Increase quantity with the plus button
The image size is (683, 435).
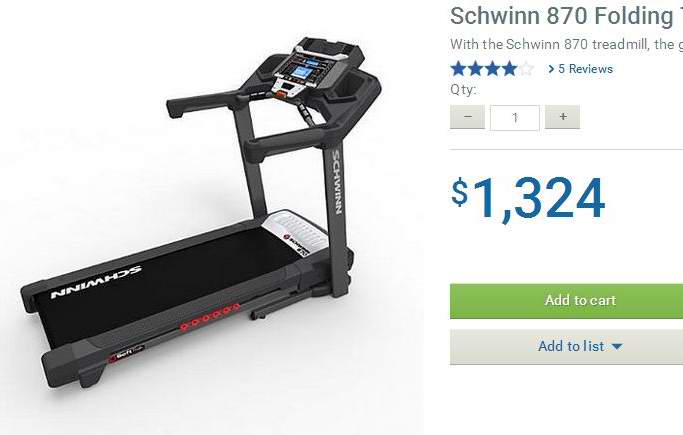562,117
